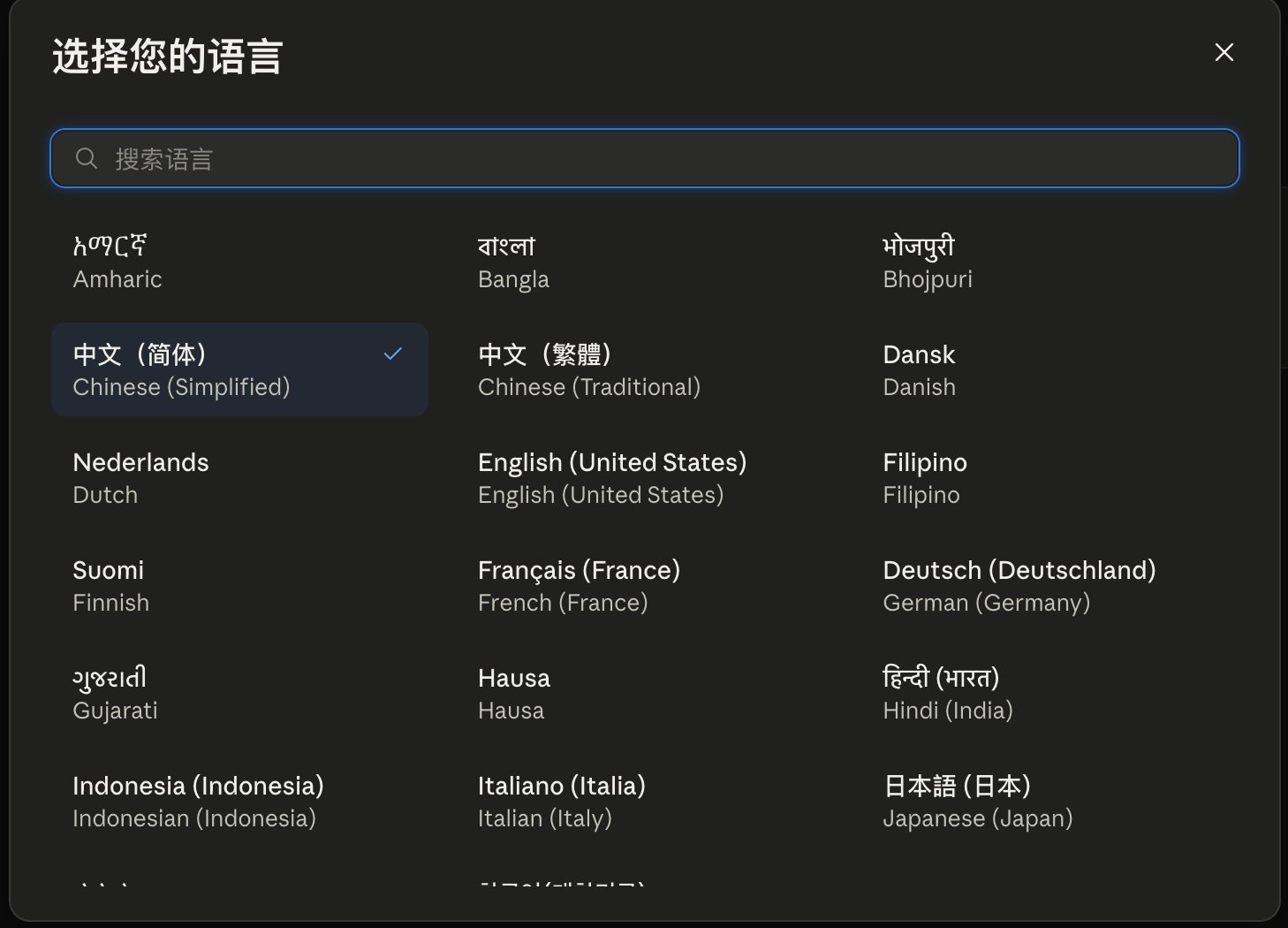Choose Français (France)
This screenshot has width=1288, height=928.
645,585
